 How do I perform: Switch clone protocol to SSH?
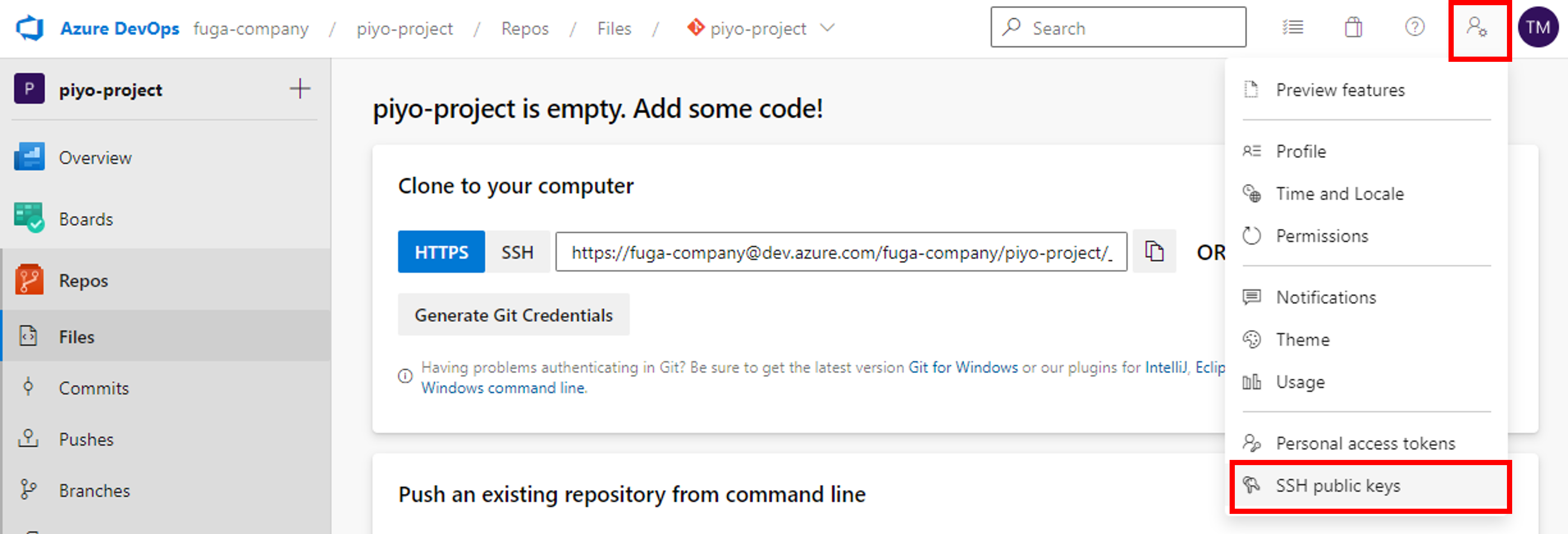[x=517, y=251]
